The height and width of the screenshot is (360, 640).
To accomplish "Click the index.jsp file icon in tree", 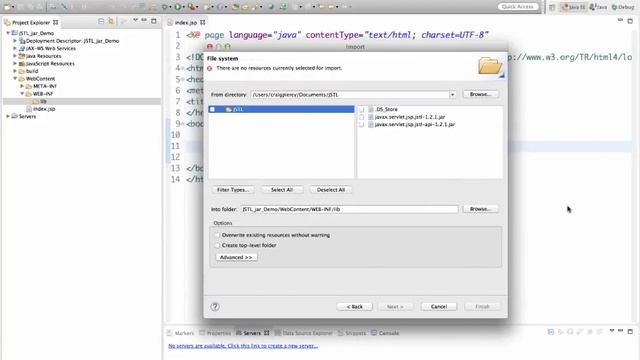I will [x=29, y=109].
